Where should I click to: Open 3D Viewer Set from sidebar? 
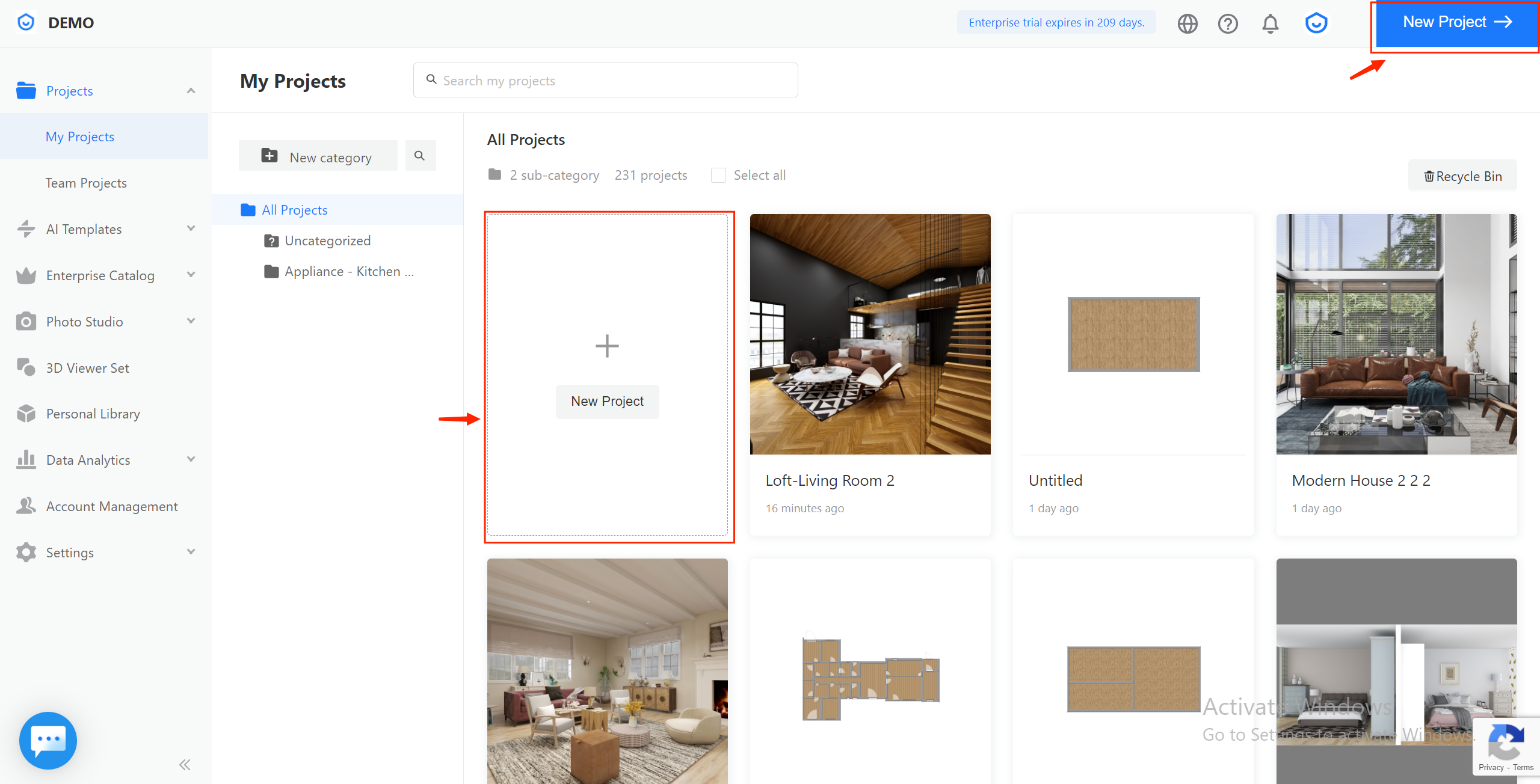click(x=87, y=368)
